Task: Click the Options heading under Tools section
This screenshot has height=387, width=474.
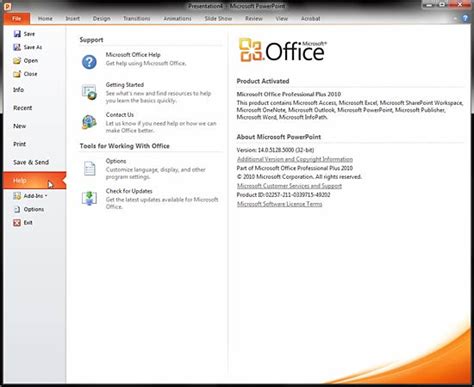Action: 116,161
